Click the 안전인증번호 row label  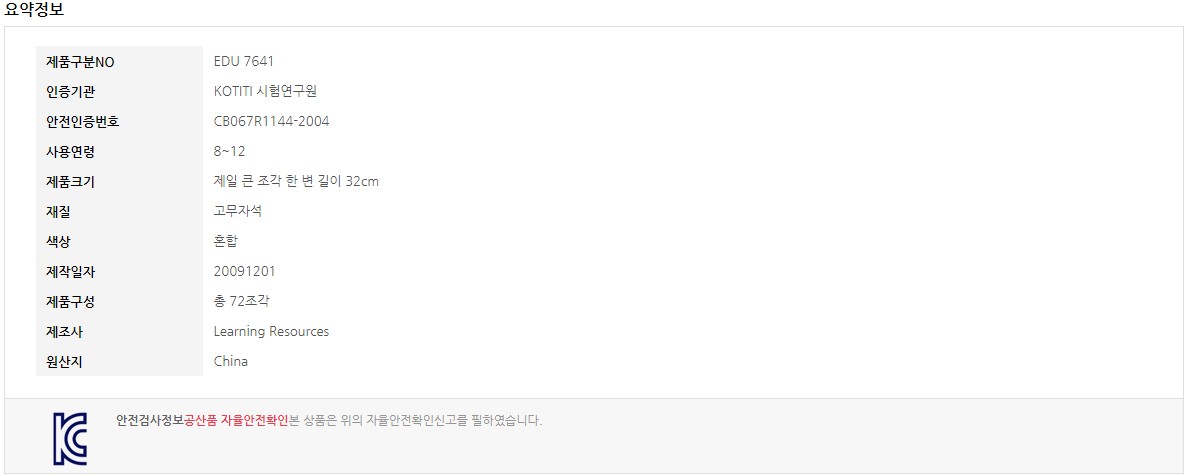click(83, 122)
